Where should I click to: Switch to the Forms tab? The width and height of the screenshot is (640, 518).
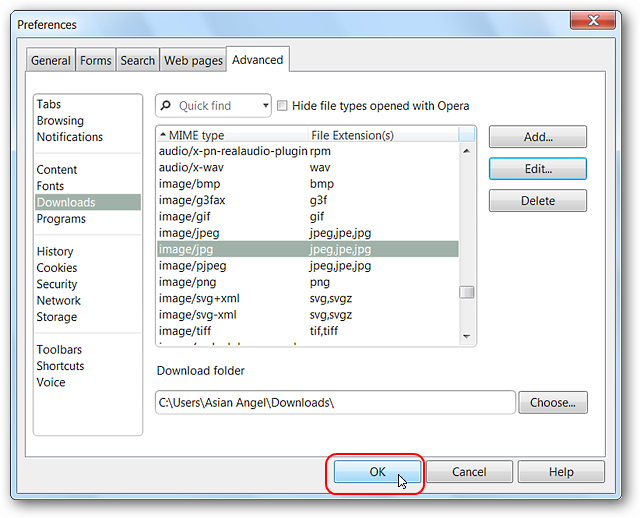click(96, 61)
